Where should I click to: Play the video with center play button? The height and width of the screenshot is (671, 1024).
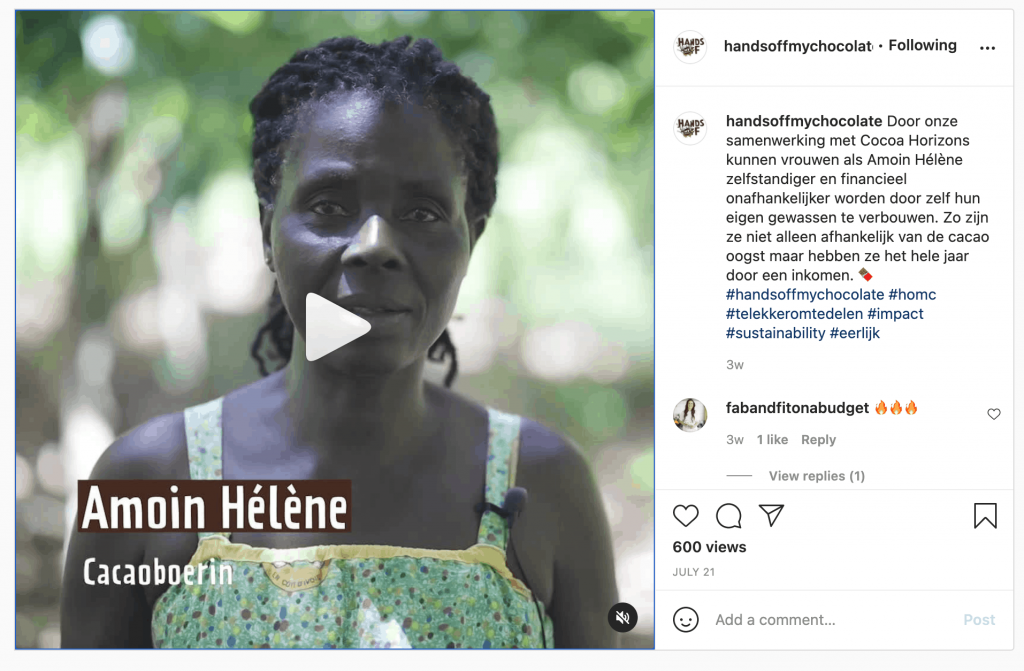pos(337,327)
